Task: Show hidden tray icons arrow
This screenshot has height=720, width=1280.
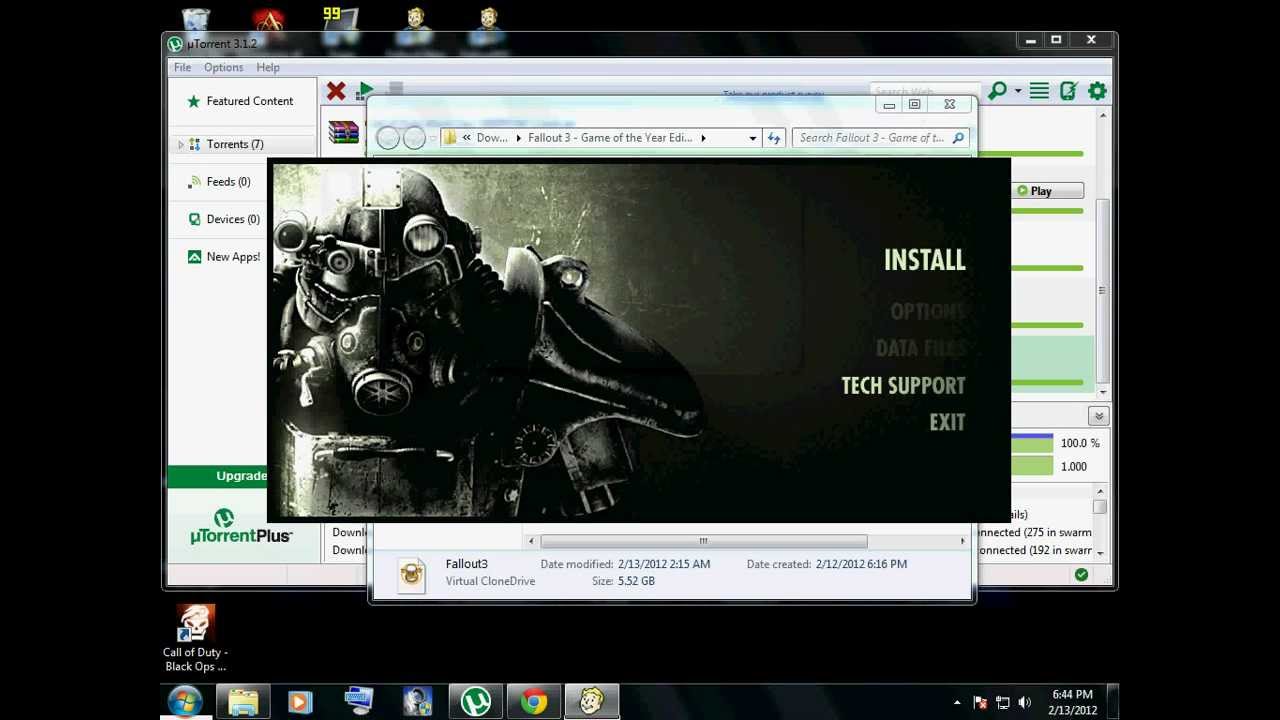Action: pyautogui.click(x=957, y=703)
